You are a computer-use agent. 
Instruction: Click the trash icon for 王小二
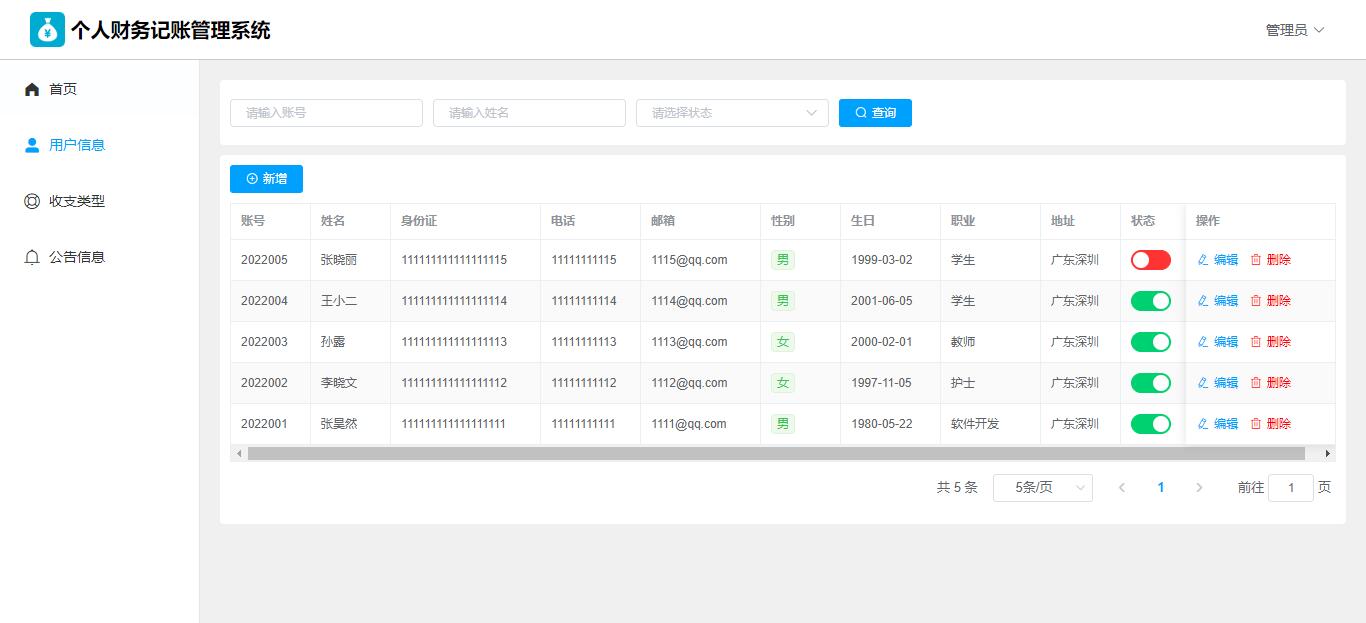point(1256,301)
